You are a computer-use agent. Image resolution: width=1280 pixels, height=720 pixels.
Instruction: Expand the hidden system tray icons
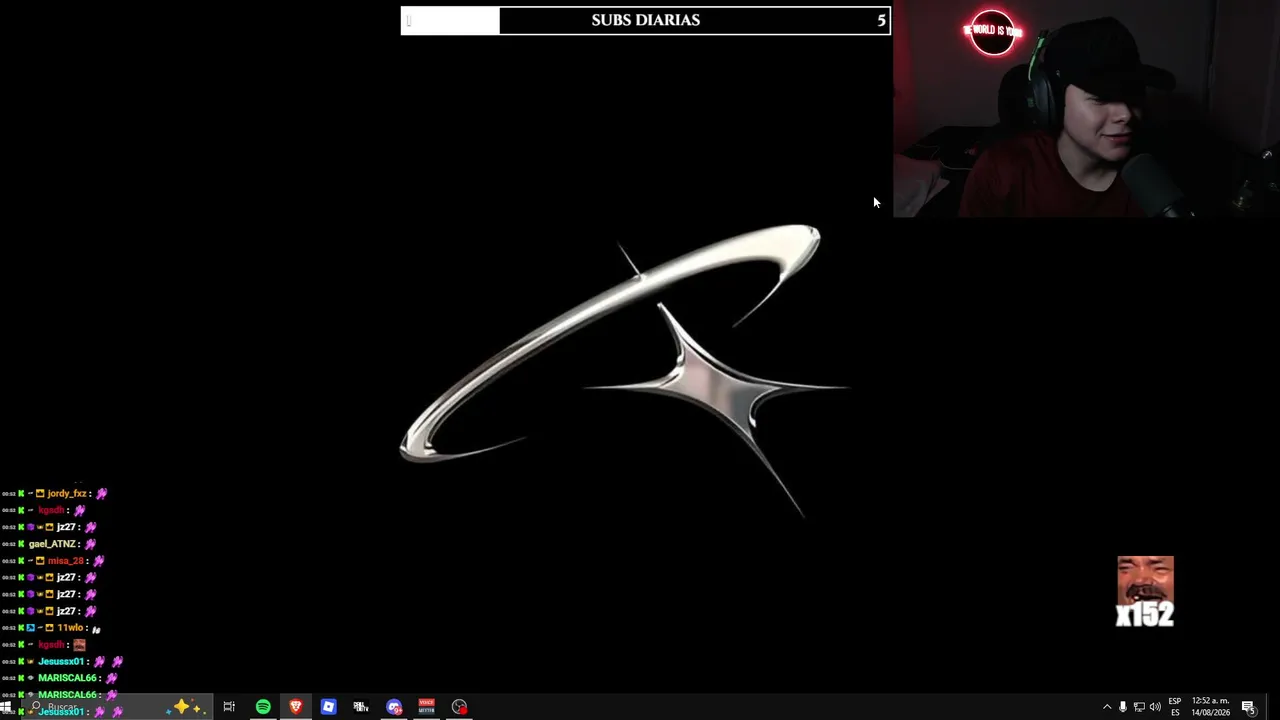pos(1107,707)
